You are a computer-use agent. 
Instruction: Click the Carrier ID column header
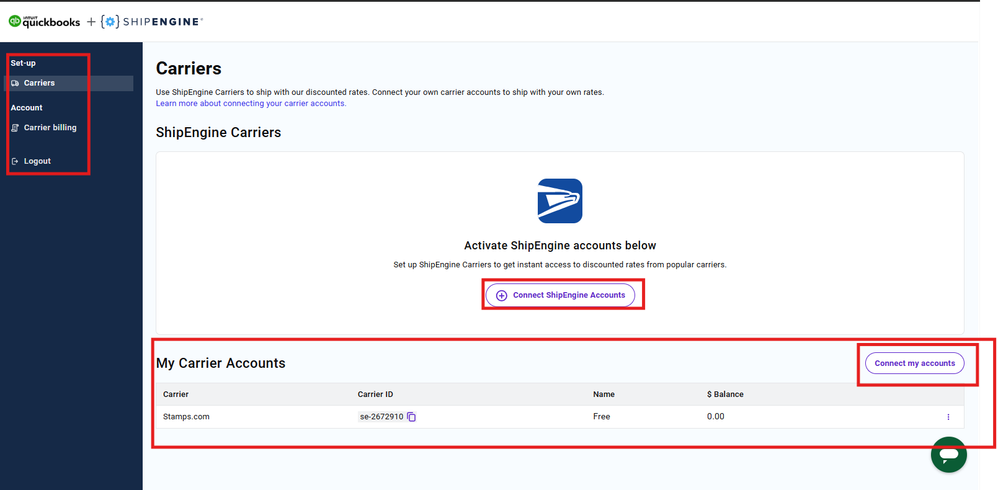tap(376, 395)
